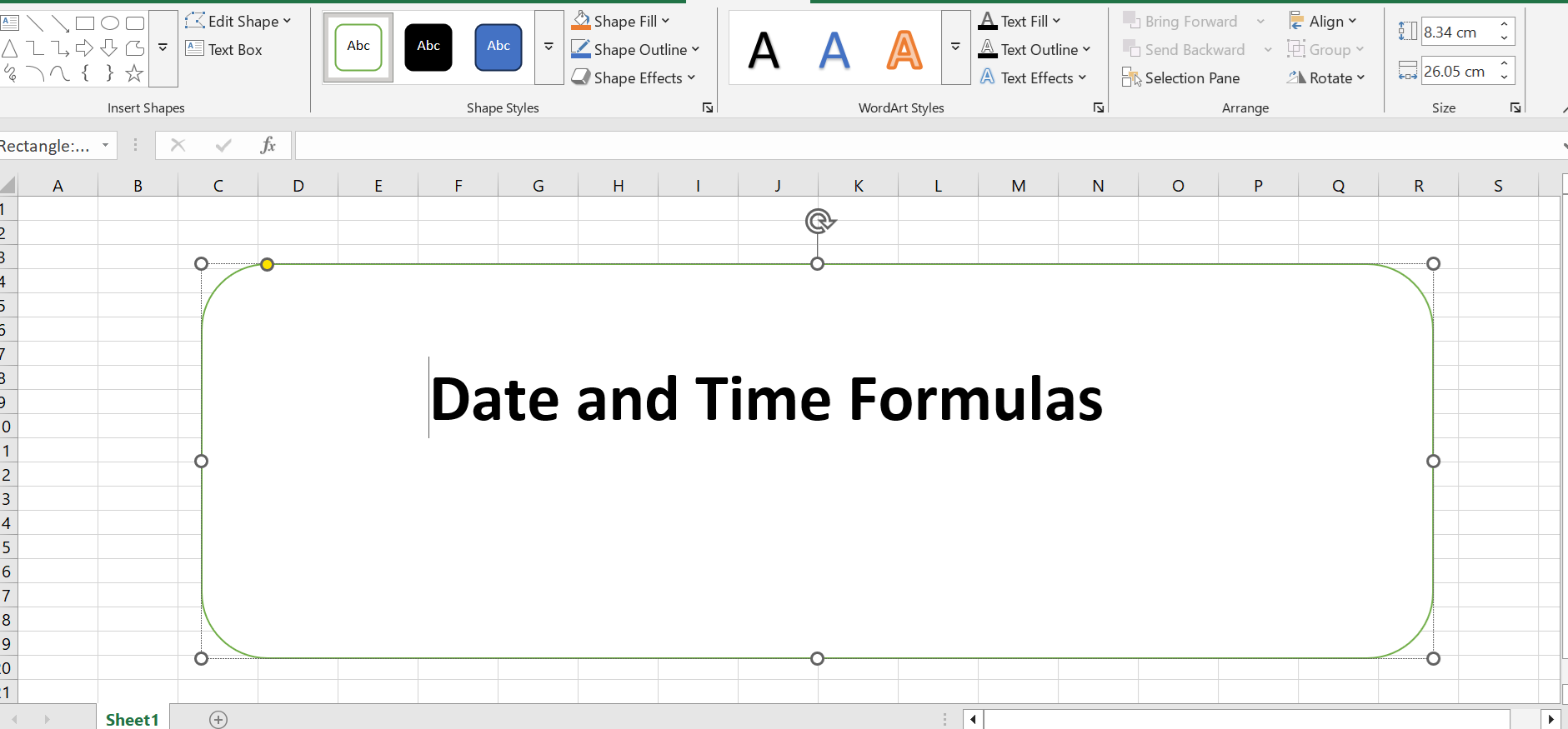Expand the shape styles gallery
This screenshot has height=729, width=1568.
pyautogui.click(x=549, y=47)
